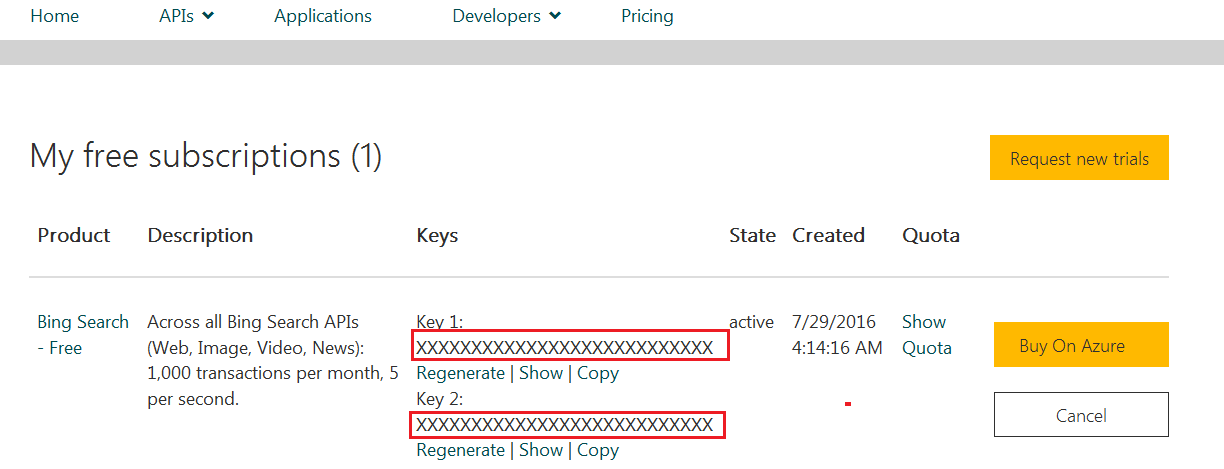Show the Key 1 value
Viewport: 1224px width, 469px height.
pyautogui.click(x=541, y=373)
